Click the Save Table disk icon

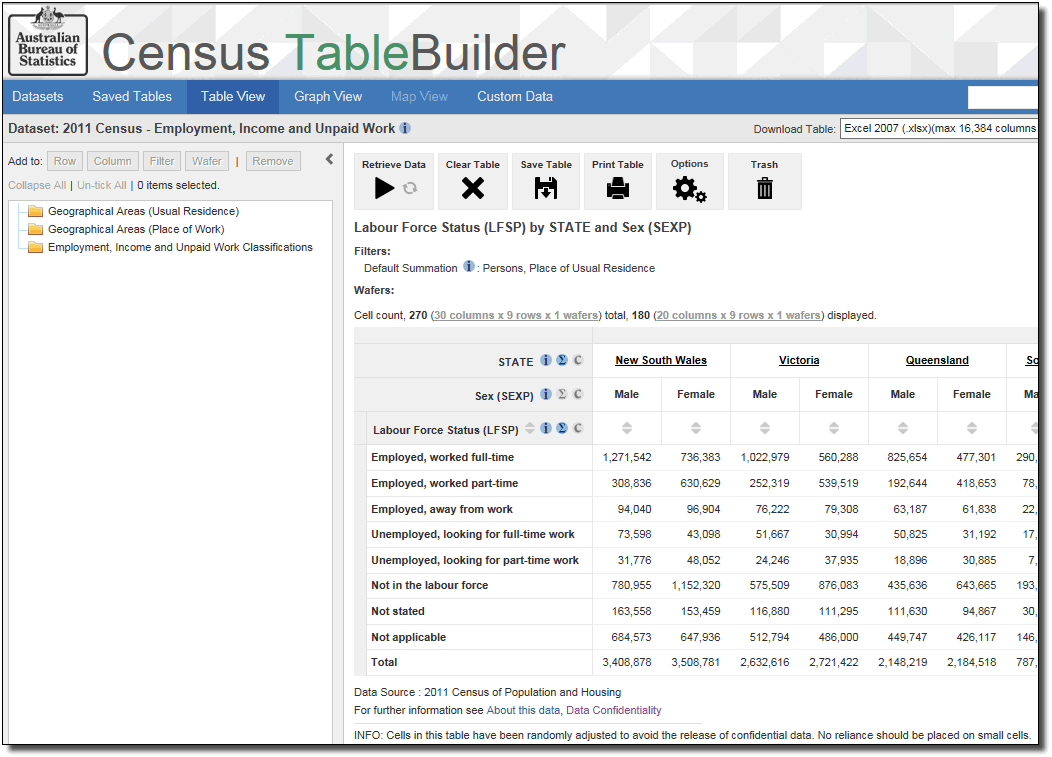546,188
